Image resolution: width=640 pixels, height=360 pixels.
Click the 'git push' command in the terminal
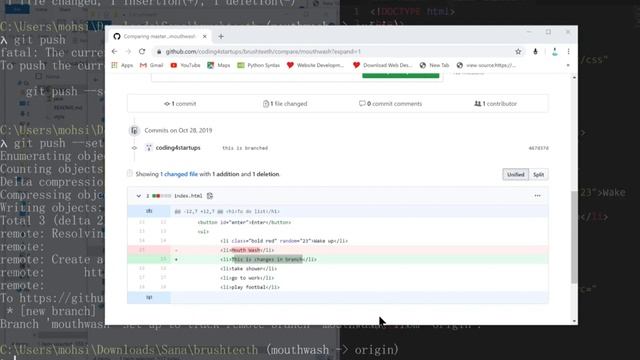point(40,40)
